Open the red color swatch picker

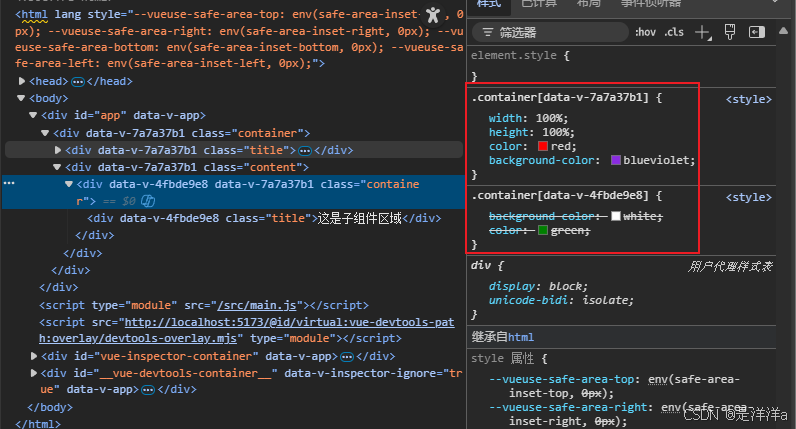pyautogui.click(x=543, y=146)
